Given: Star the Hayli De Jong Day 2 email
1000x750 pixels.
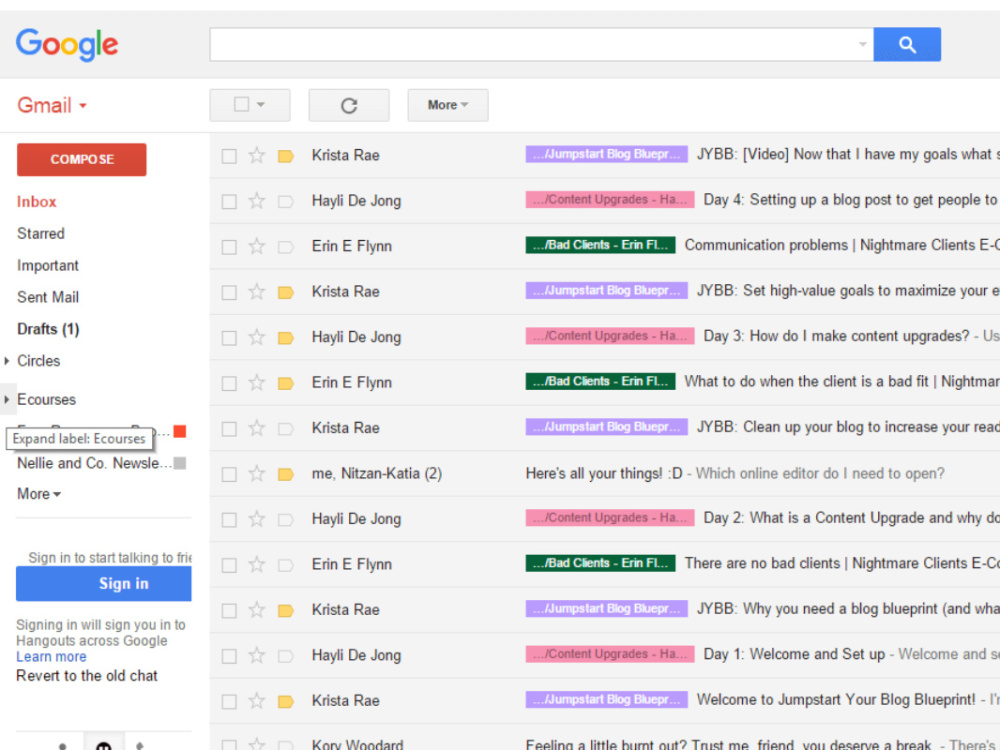Looking at the screenshot, I should [x=256, y=519].
